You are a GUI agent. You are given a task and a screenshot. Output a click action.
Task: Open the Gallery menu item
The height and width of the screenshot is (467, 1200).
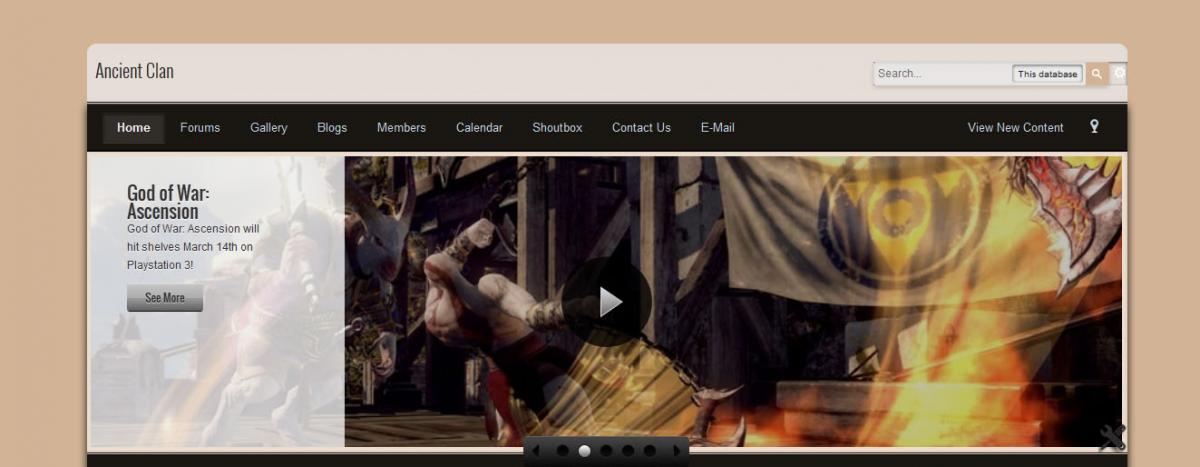tap(269, 128)
